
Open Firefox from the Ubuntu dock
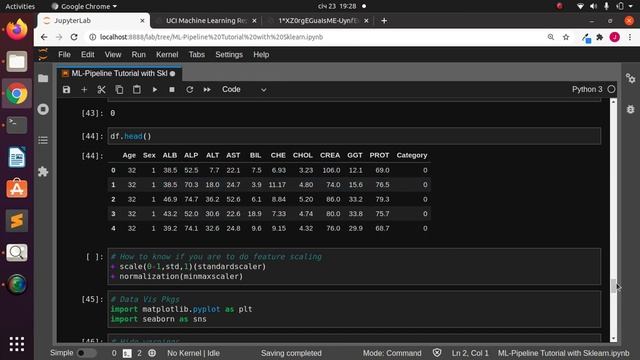tap(17, 29)
